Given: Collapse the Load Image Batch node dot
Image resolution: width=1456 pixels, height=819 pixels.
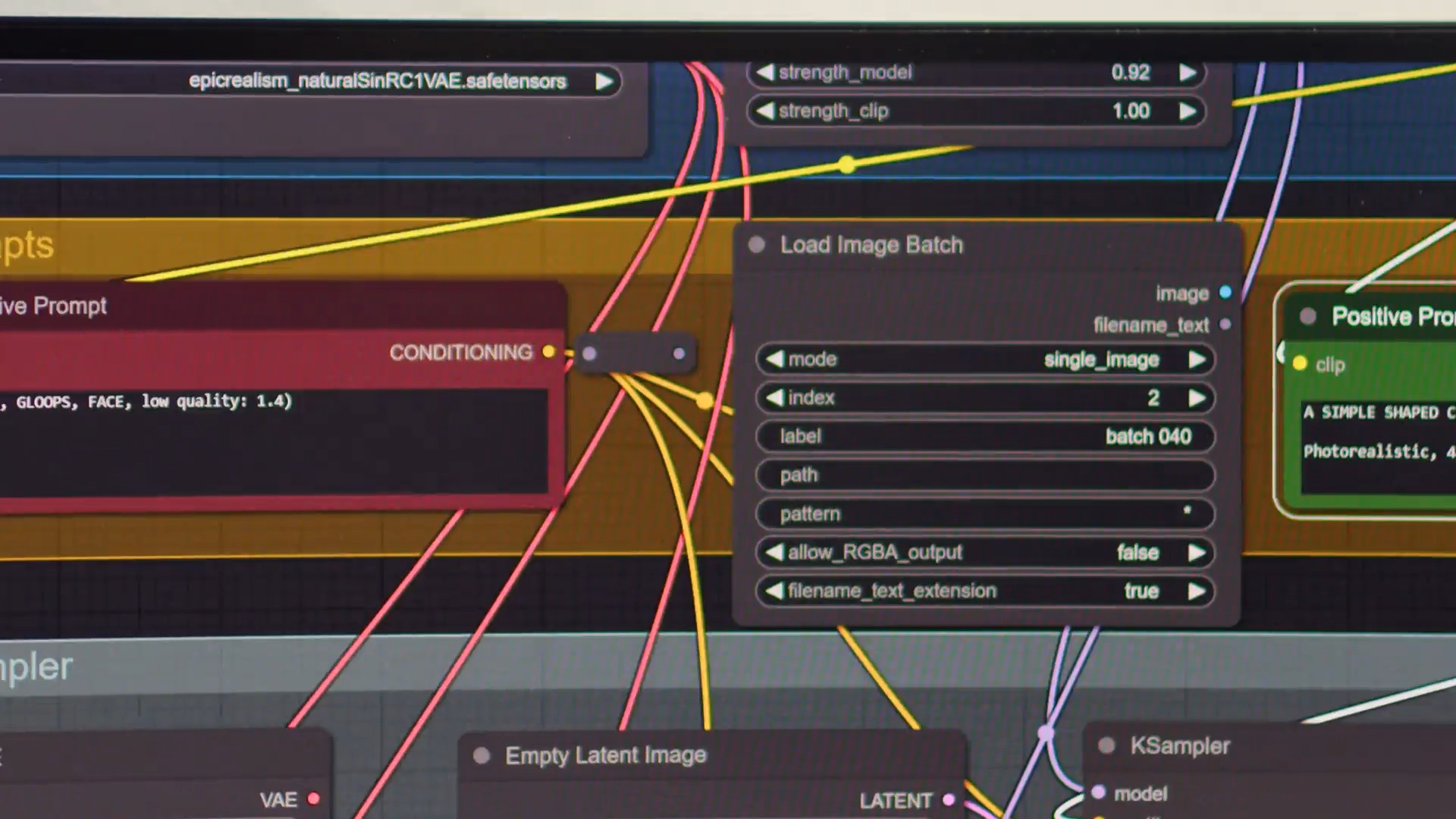Looking at the screenshot, I should point(756,244).
